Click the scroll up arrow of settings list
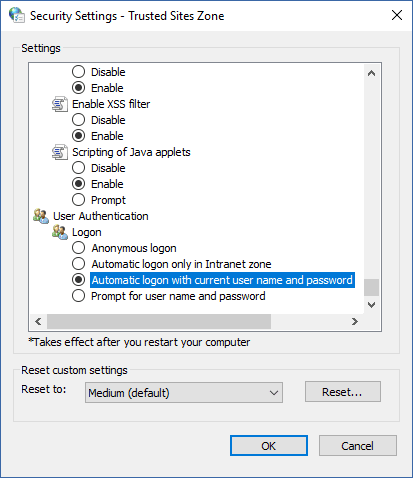Image resolution: width=413 pixels, height=478 pixels. 371,73
